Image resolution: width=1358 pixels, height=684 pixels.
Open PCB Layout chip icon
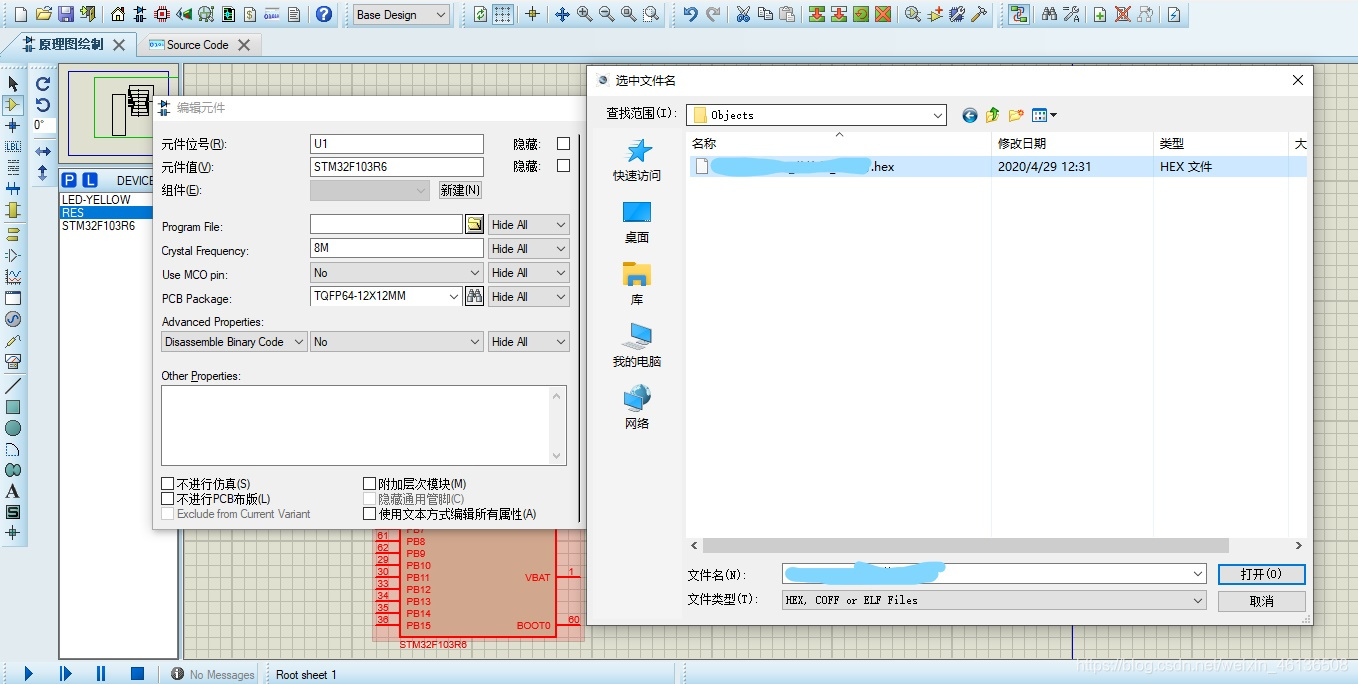(x=162, y=14)
